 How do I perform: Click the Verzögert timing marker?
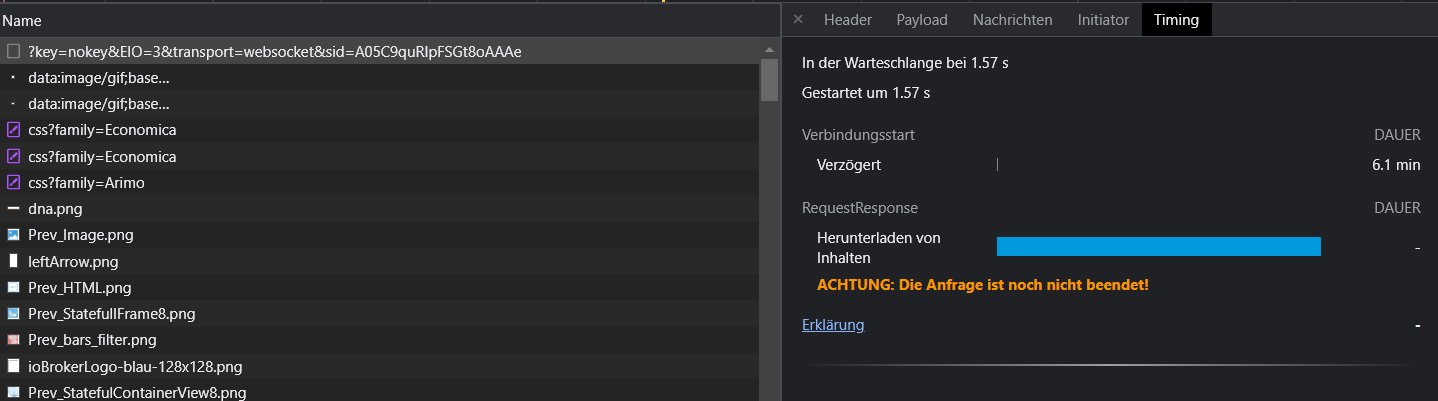(x=998, y=165)
